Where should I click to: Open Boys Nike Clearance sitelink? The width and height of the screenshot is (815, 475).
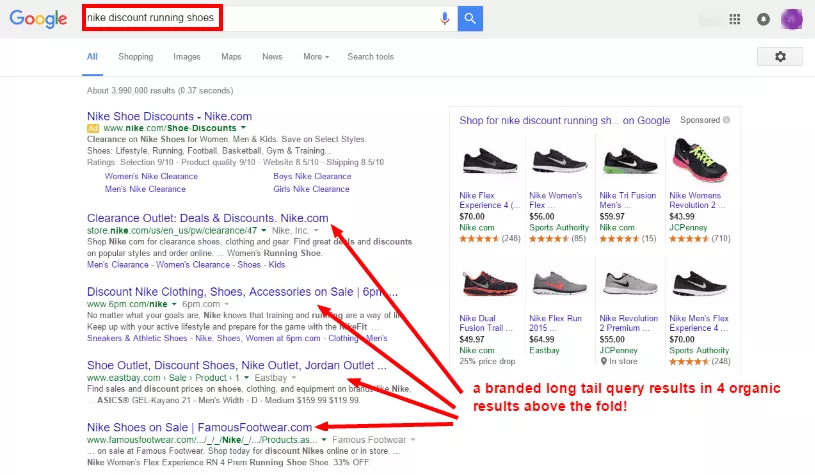point(312,176)
